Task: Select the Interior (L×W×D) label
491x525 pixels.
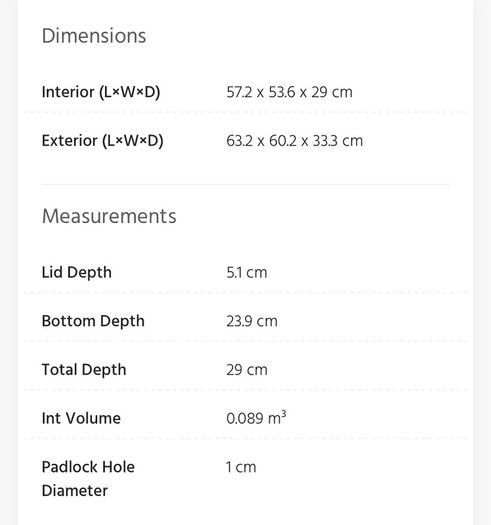Action: 101,92
